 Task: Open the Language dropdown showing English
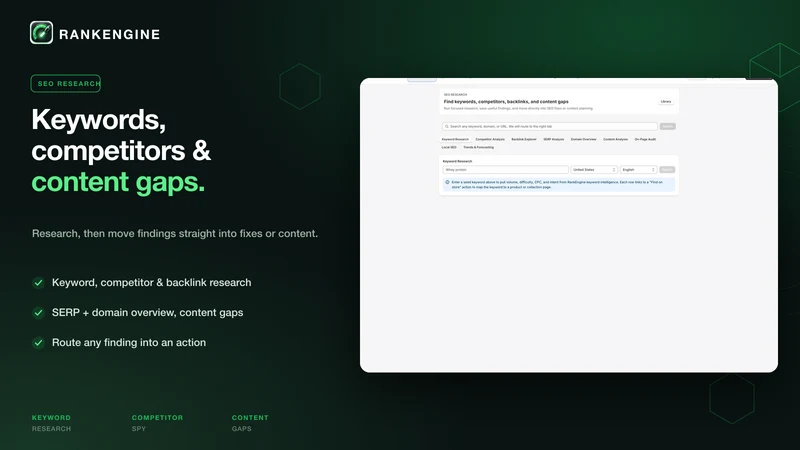point(638,170)
